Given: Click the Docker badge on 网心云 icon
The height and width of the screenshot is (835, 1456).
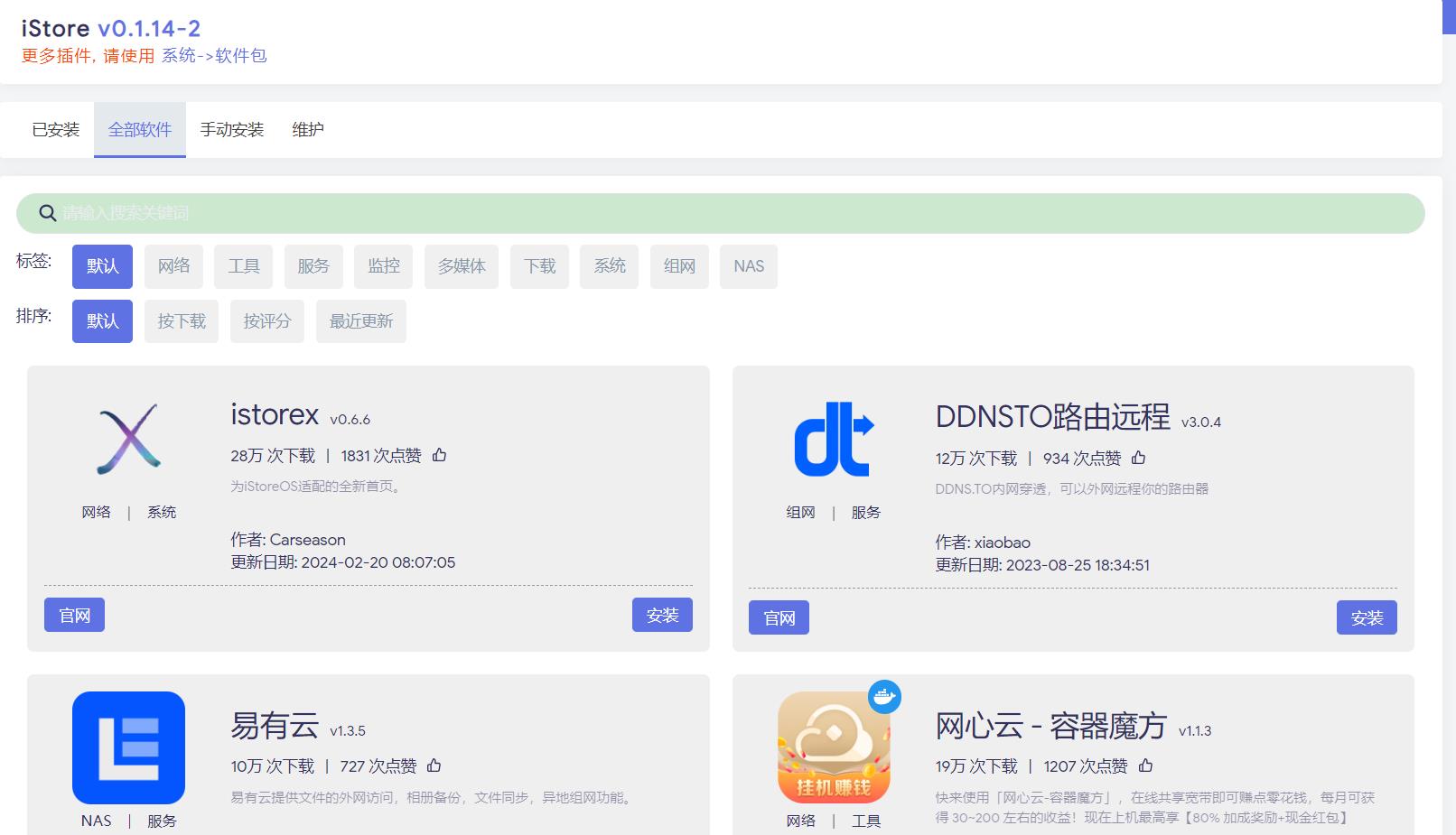Looking at the screenshot, I should pos(884,697).
